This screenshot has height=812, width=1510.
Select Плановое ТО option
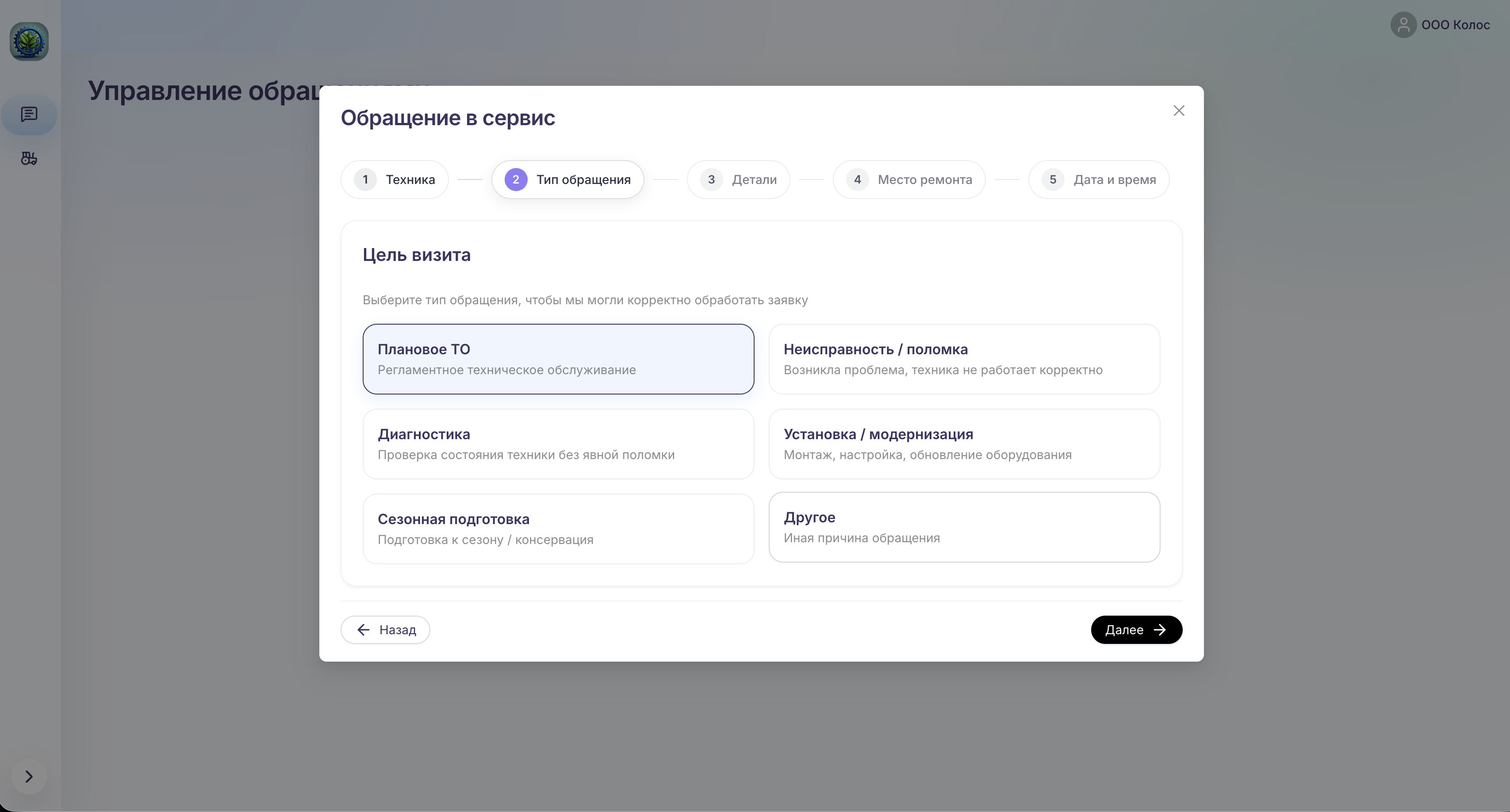558,359
